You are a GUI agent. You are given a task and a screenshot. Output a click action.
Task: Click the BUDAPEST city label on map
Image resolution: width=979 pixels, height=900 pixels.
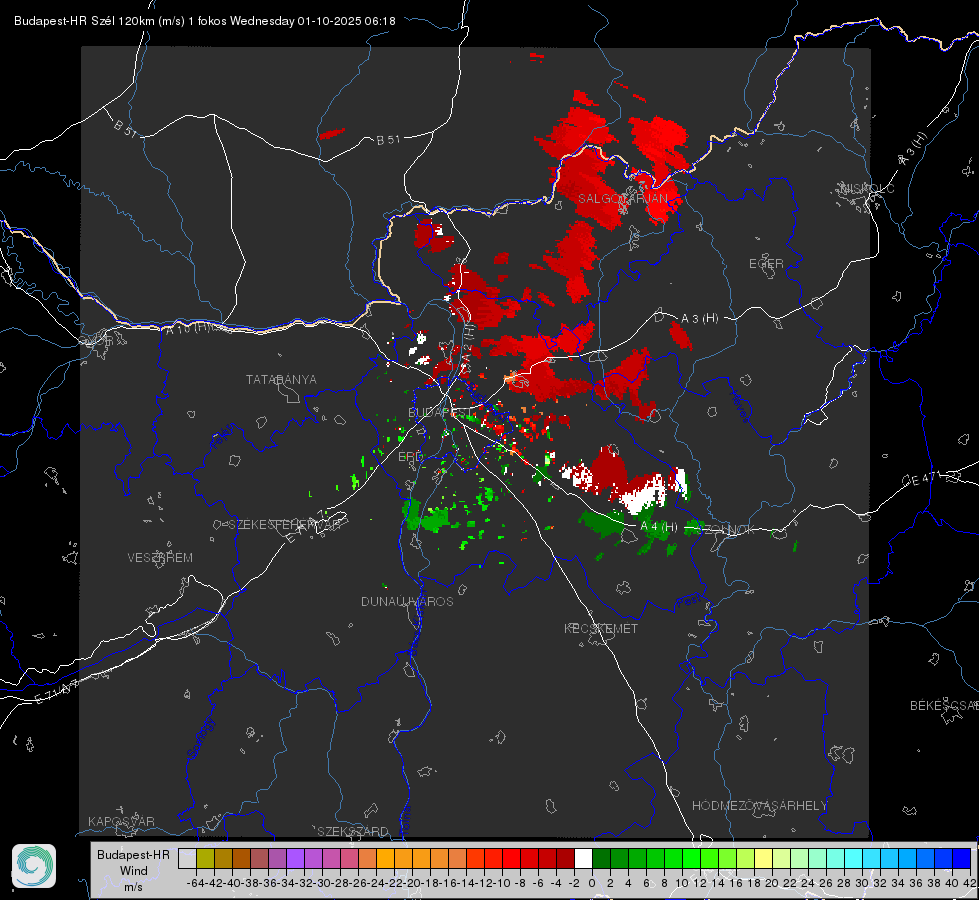click(433, 412)
